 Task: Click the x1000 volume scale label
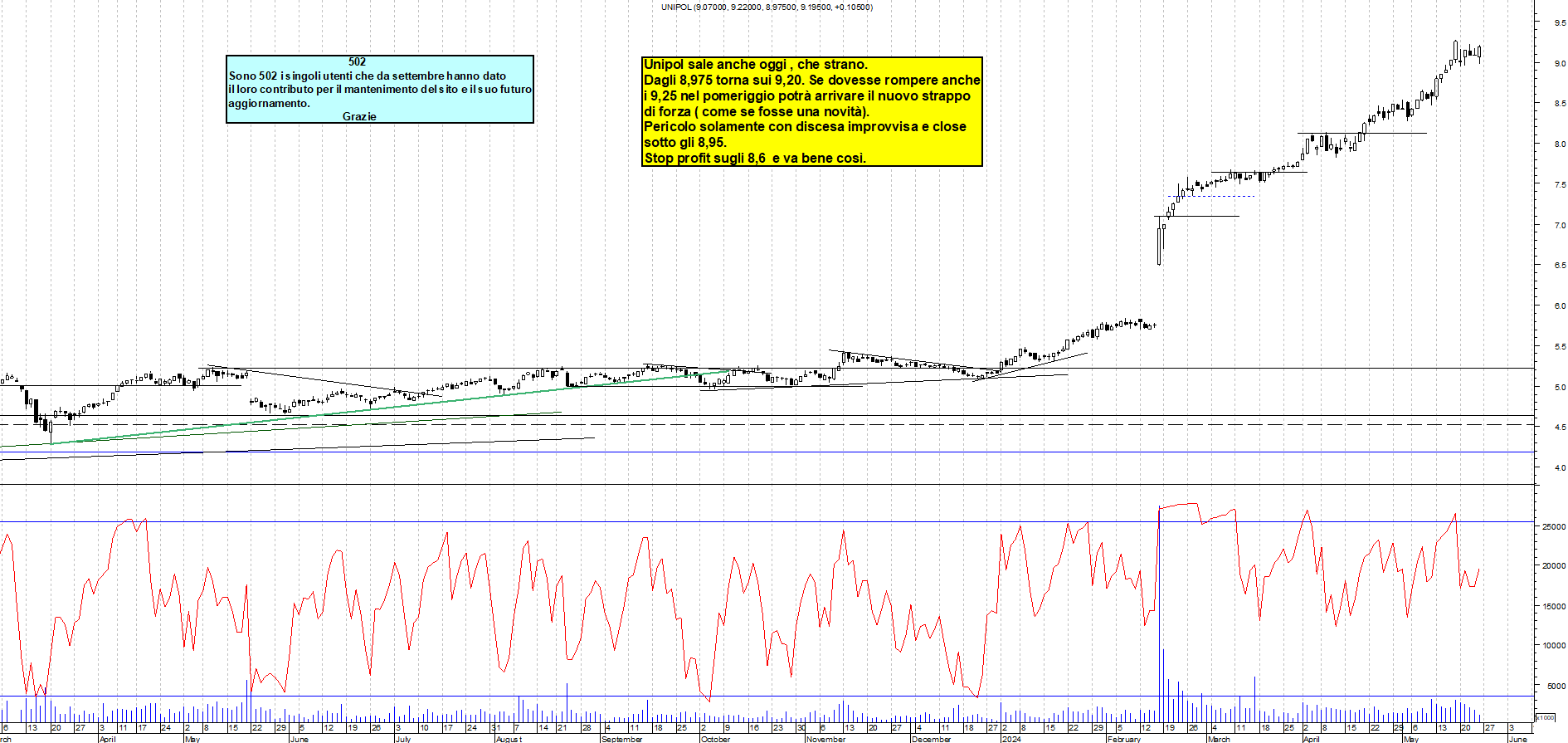(1546, 717)
